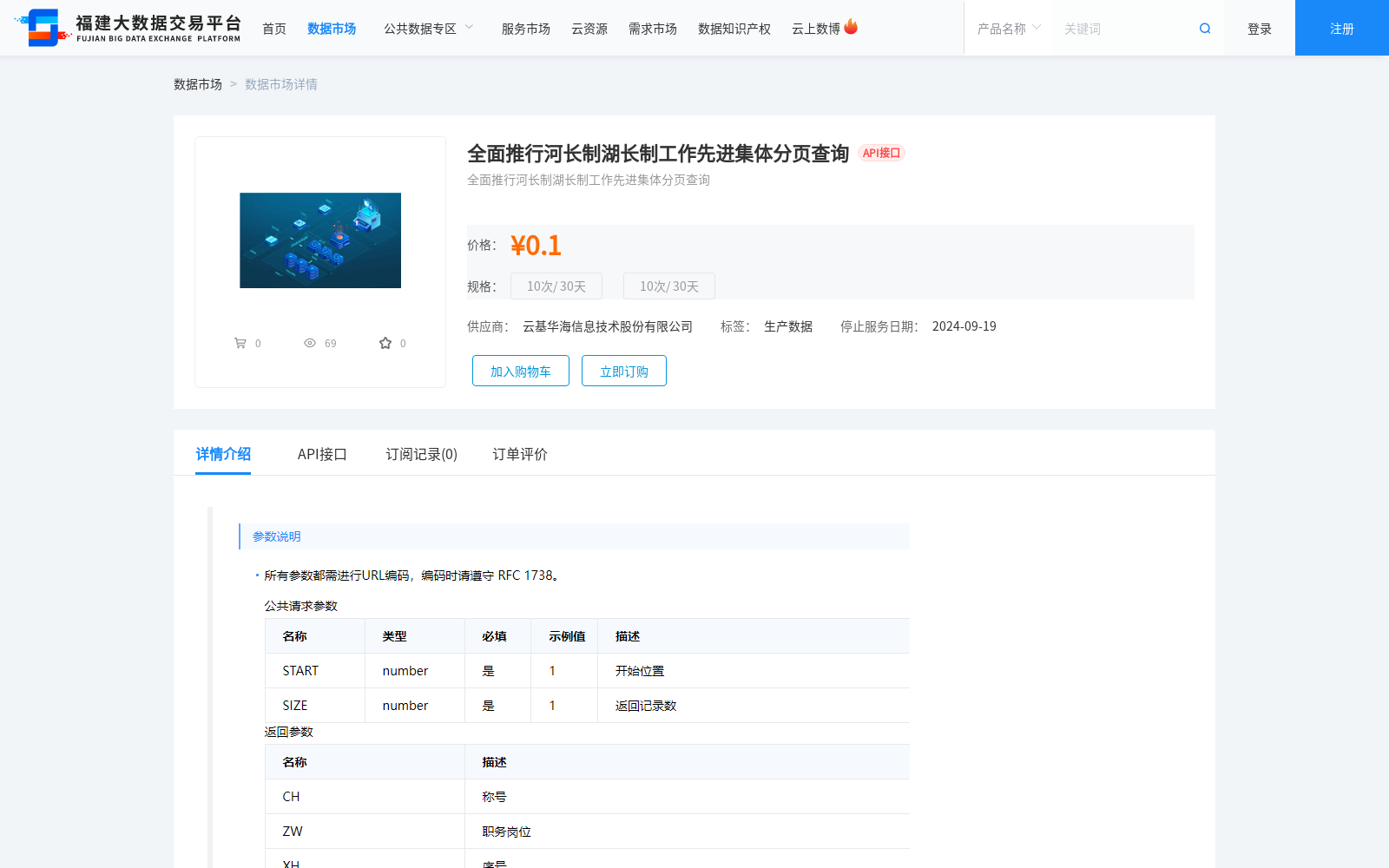Click the 生产数据 tag text
The width and height of the screenshot is (1389, 868).
[788, 326]
